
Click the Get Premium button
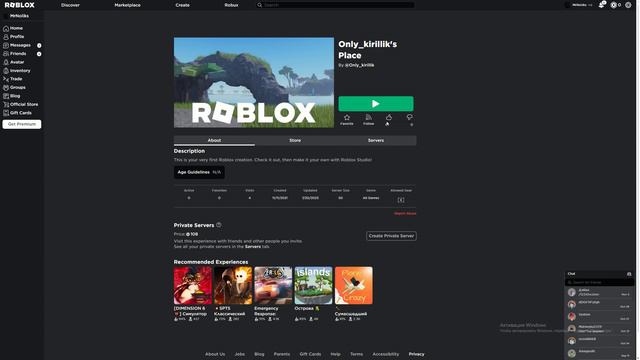pyautogui.click(x=22, y=124)
